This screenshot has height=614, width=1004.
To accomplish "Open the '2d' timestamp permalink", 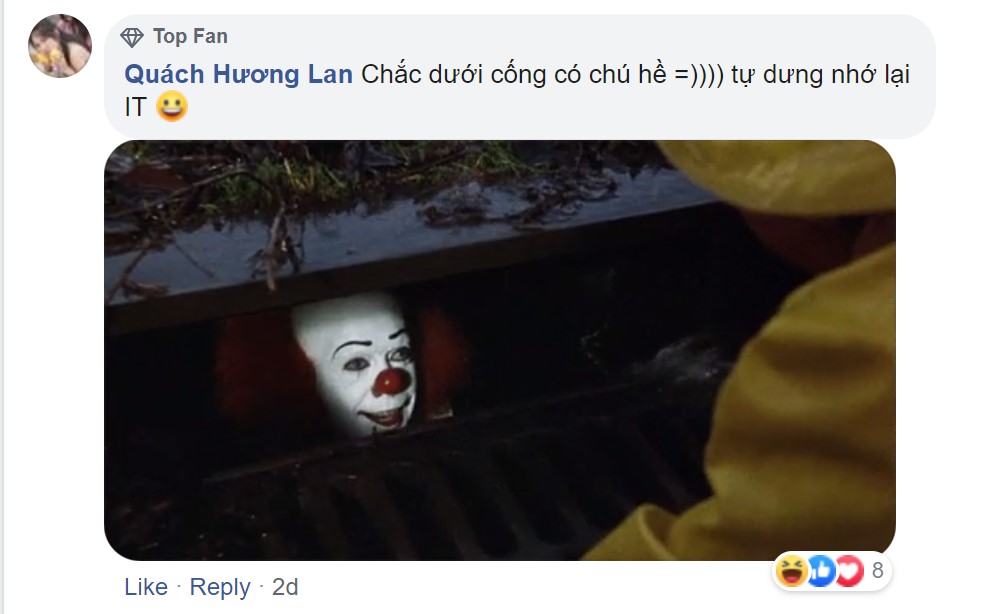I will (x=285, y=586).
